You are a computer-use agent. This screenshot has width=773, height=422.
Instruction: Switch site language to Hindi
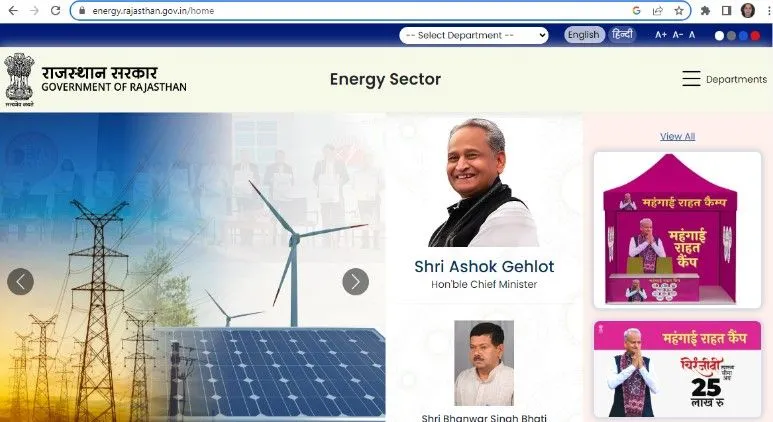click(x=622, y=35)
